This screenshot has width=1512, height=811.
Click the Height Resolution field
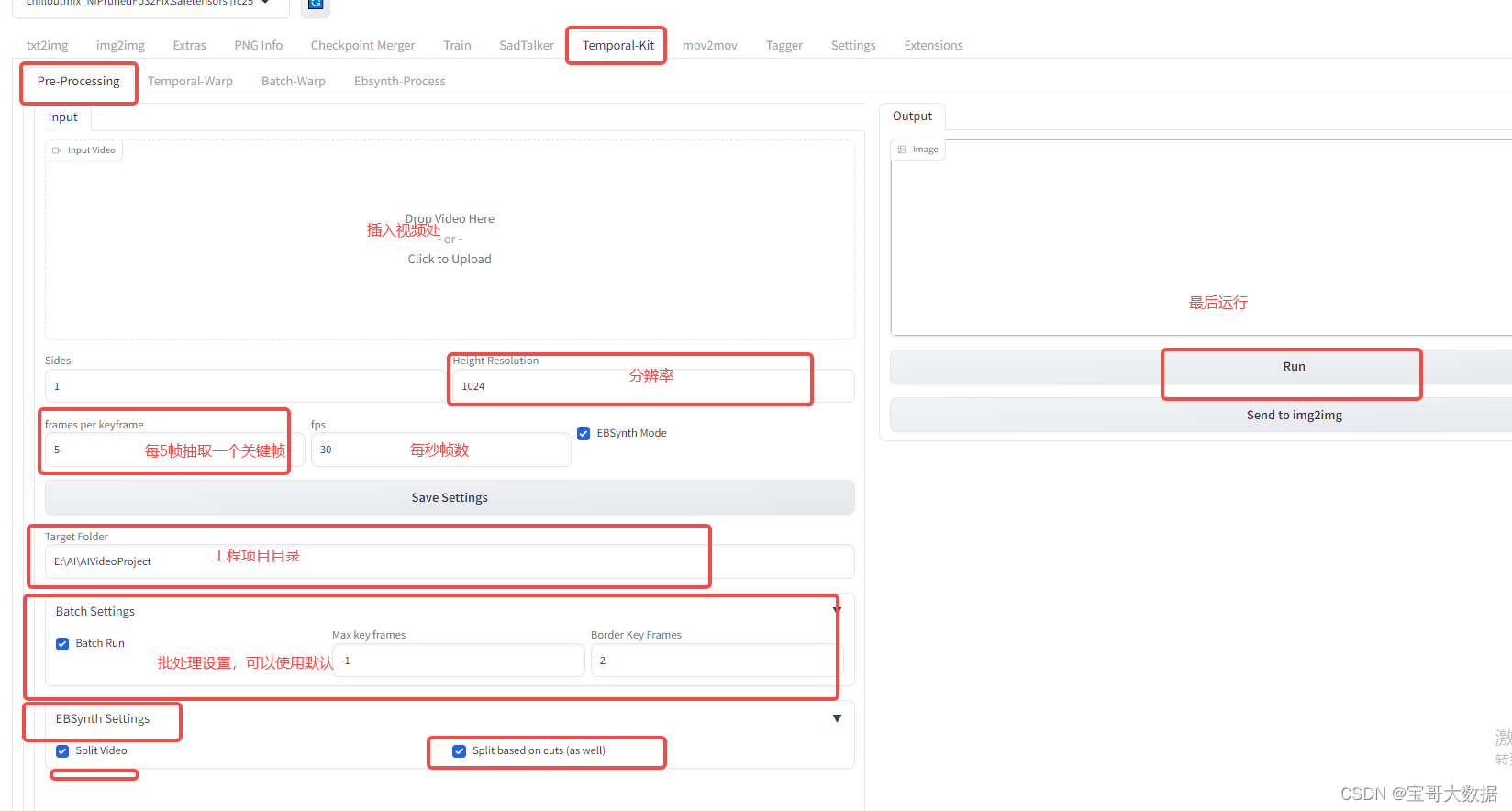pyautogui.click(x=652, y=386)
